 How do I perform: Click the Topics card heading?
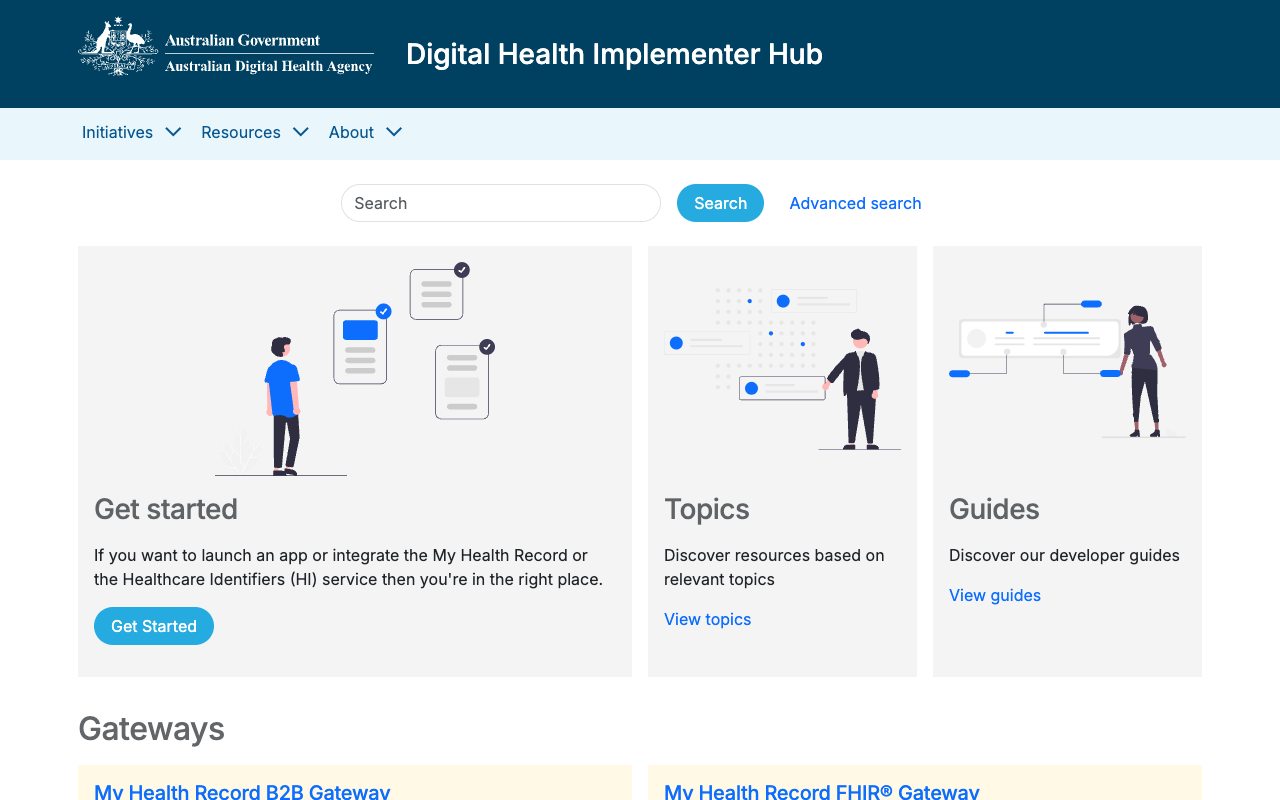click(x=707, y=509)
